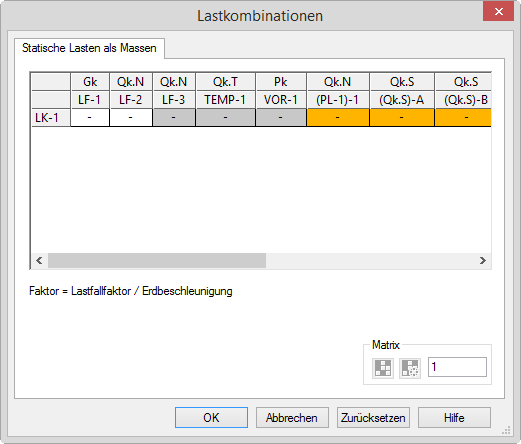This screenshot has width=521, height=444.
Task: Click the OK button
Action: [x=211, y=417]
